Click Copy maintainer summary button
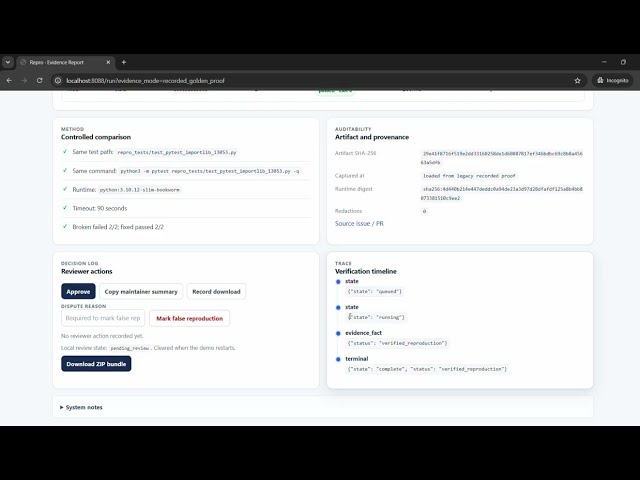Image resolution: width=640 pixels, height=480 pixels. pyautogui.click(x=141, y=291)
